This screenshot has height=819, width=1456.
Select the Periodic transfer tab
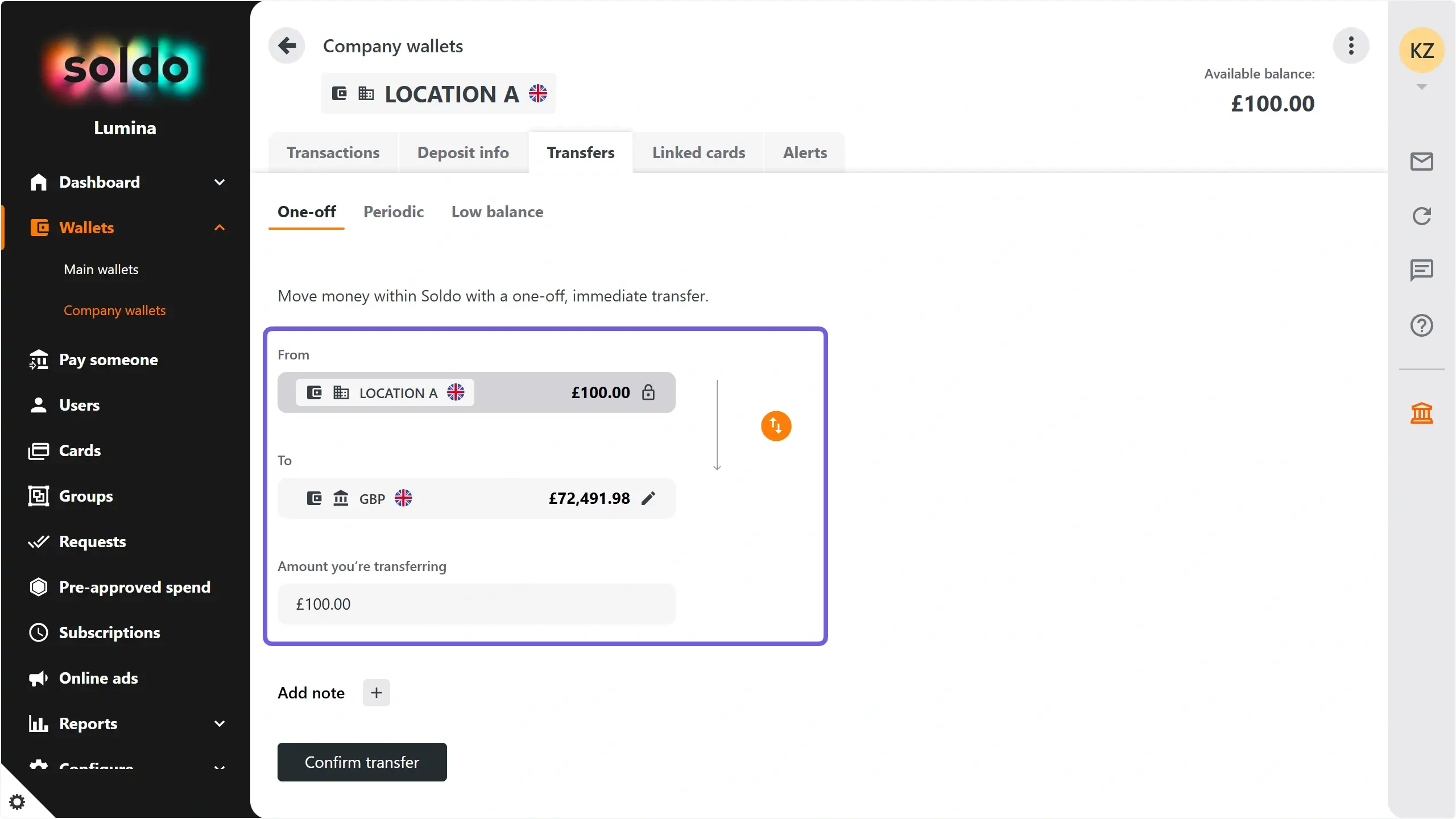[394, 212]
